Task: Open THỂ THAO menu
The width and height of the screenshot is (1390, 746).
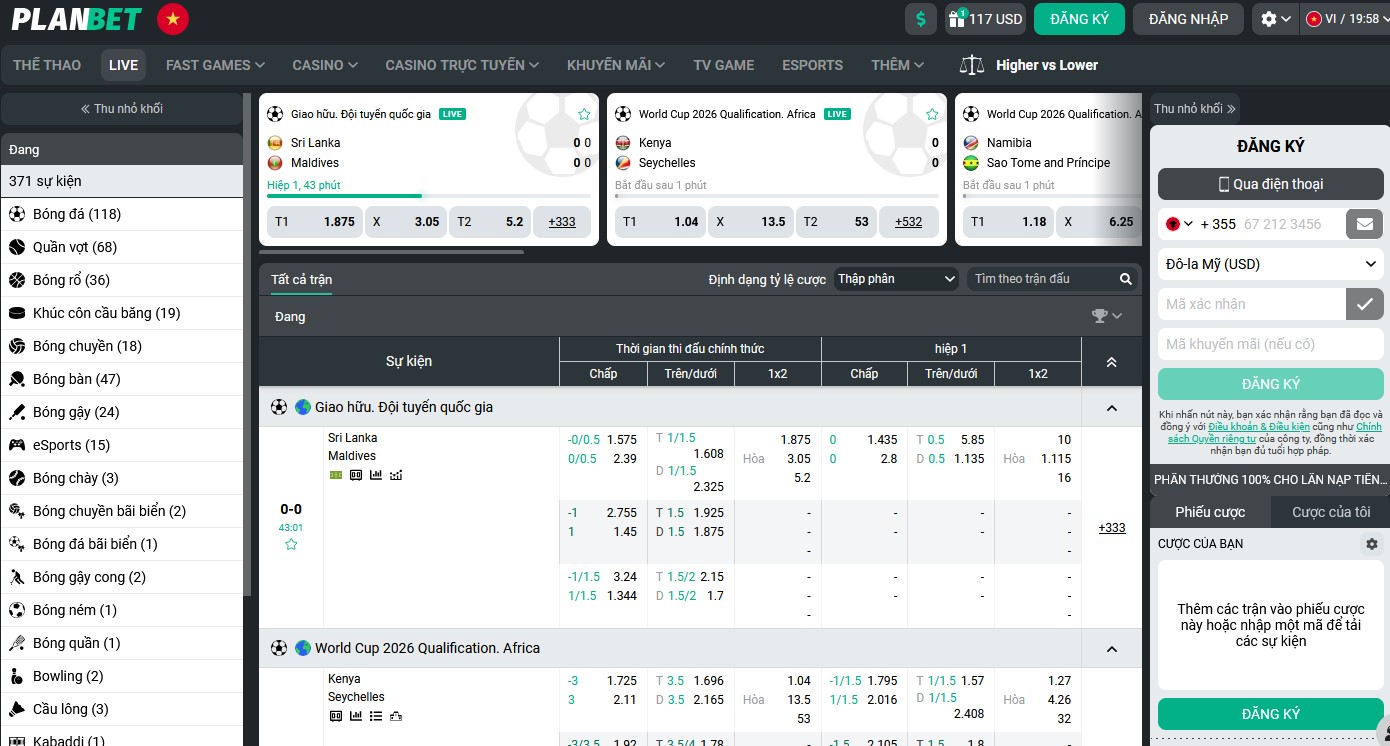Action: [x=47, y=65]
